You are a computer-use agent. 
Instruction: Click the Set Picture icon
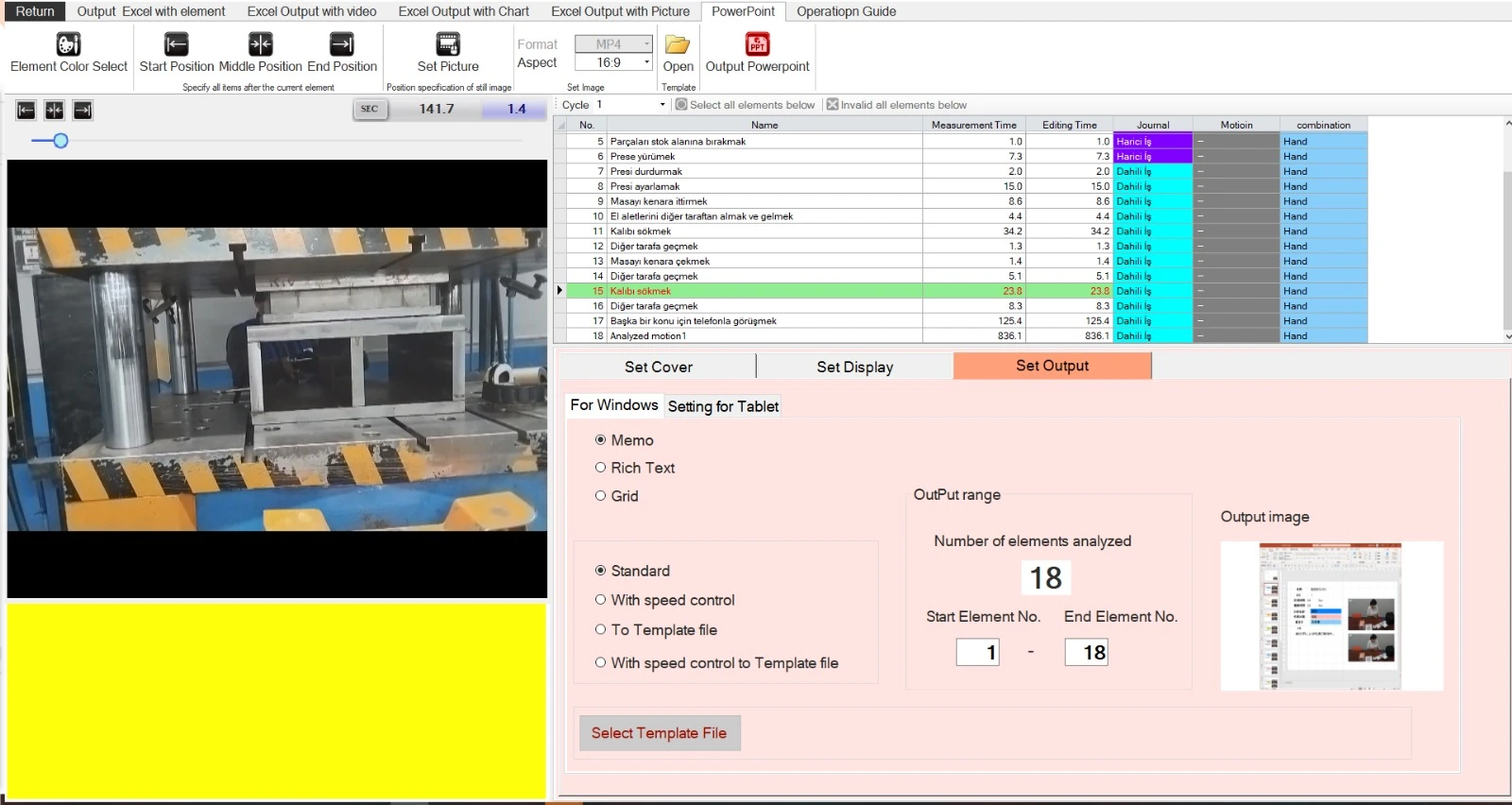pyautogui.click(x=448, y=44)
